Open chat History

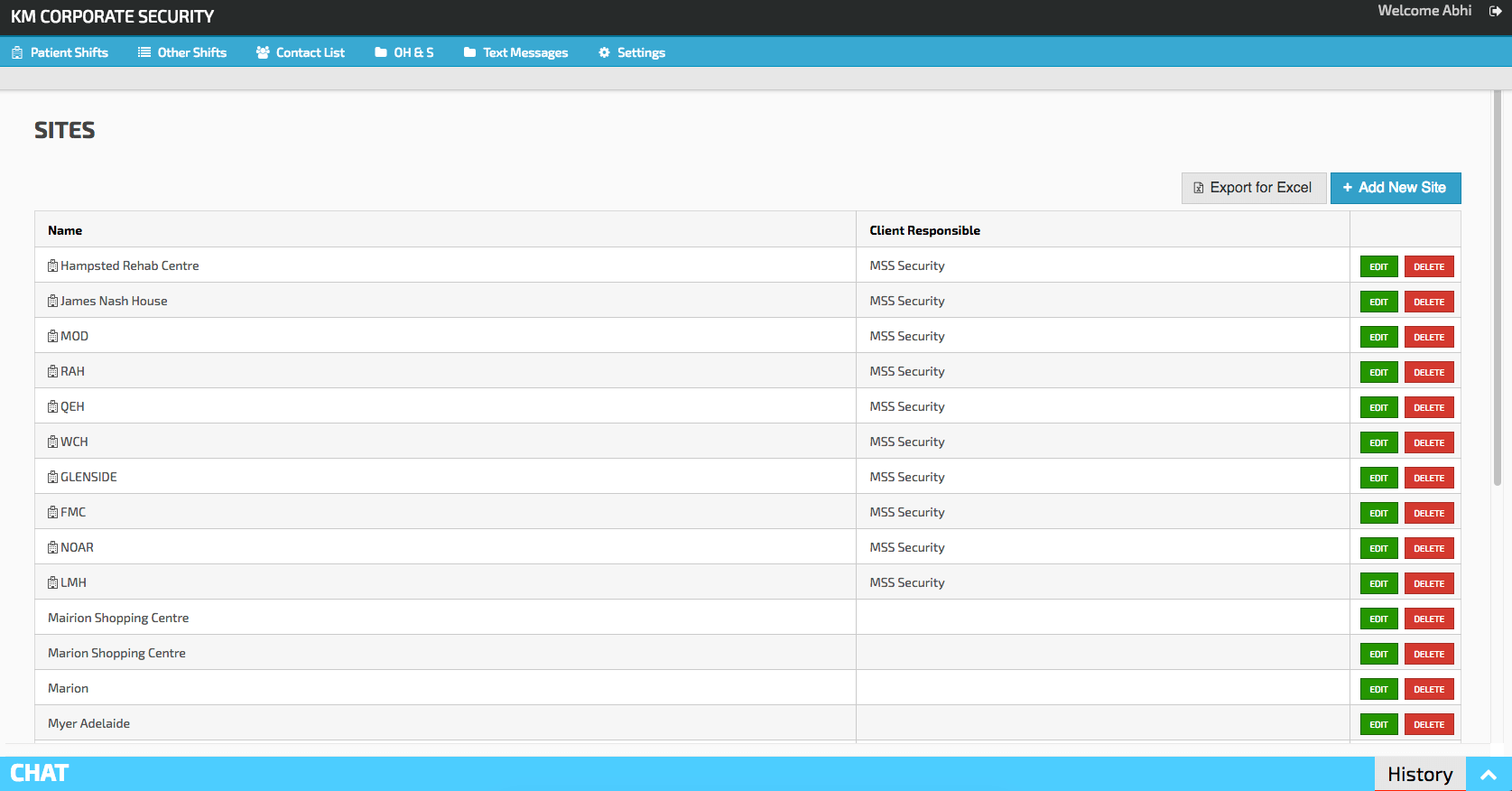coord(1420,774)
